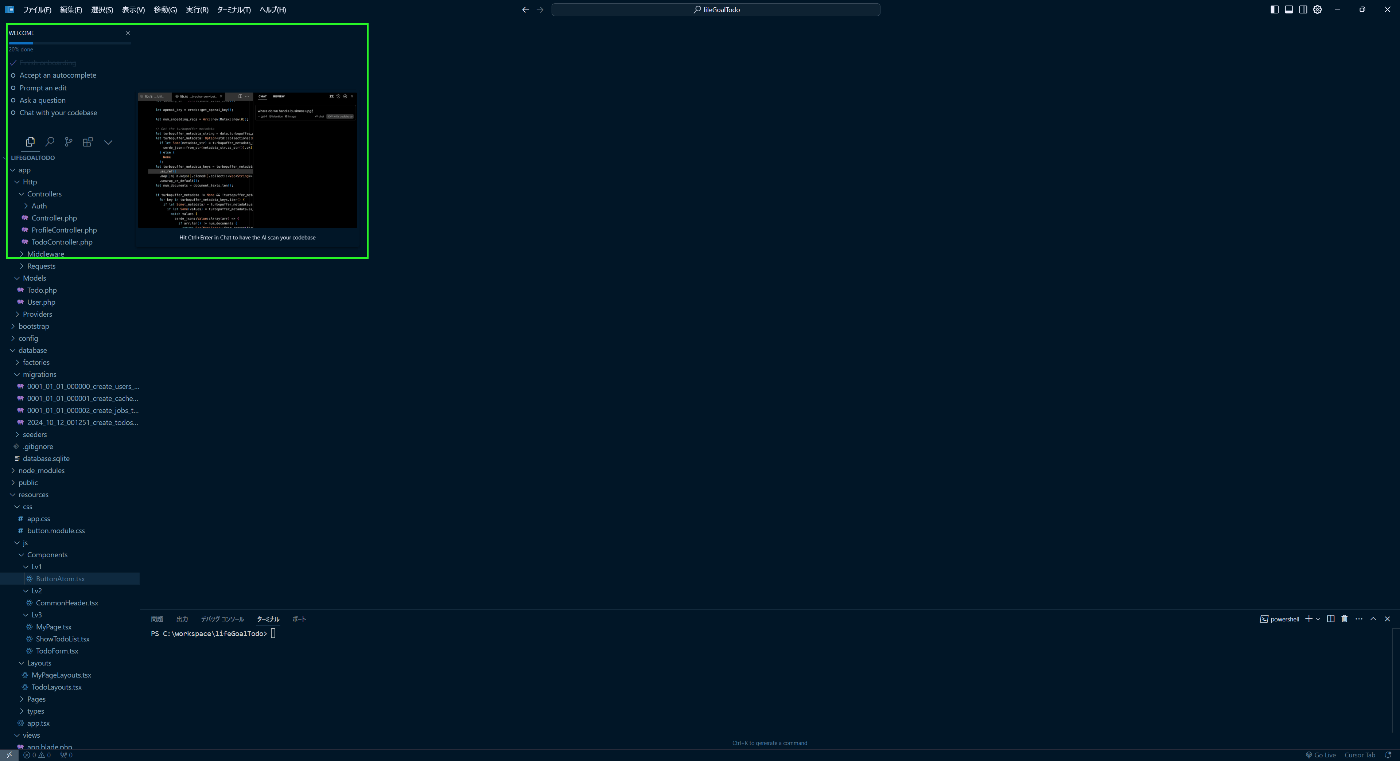This screenshot has width=1400, height=761.
Task: Go forward with the right arrow
Action: (x=541, y=9)
